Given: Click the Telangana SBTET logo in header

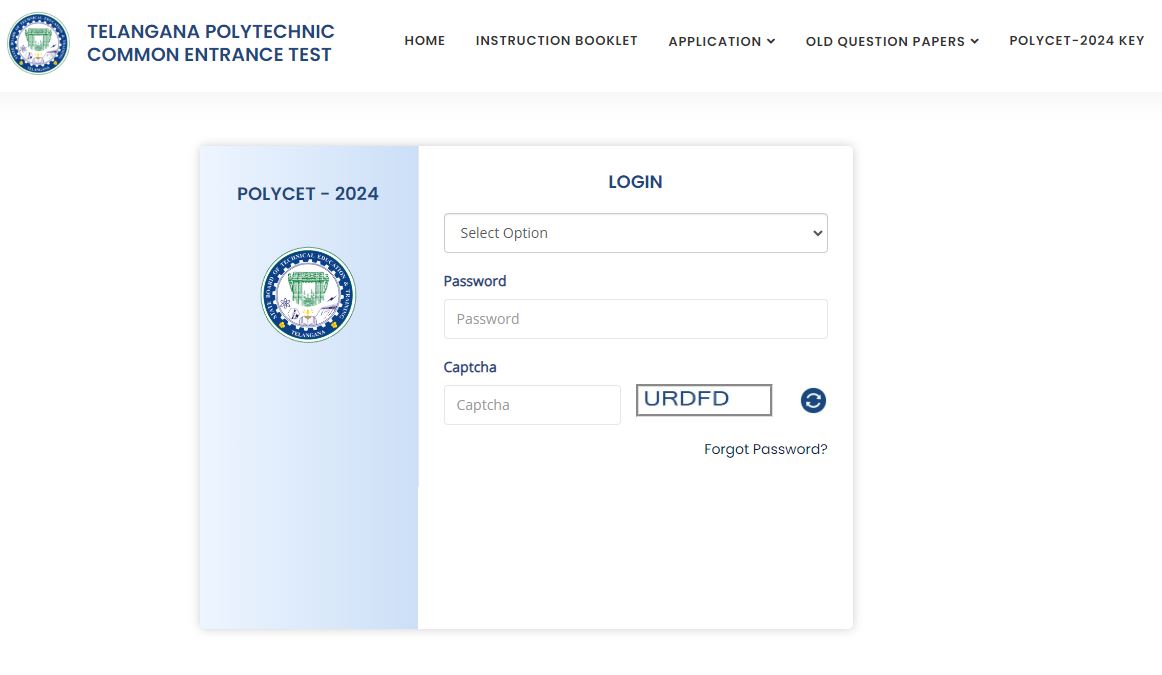Looking at the screenshot, I should point(39,43).
